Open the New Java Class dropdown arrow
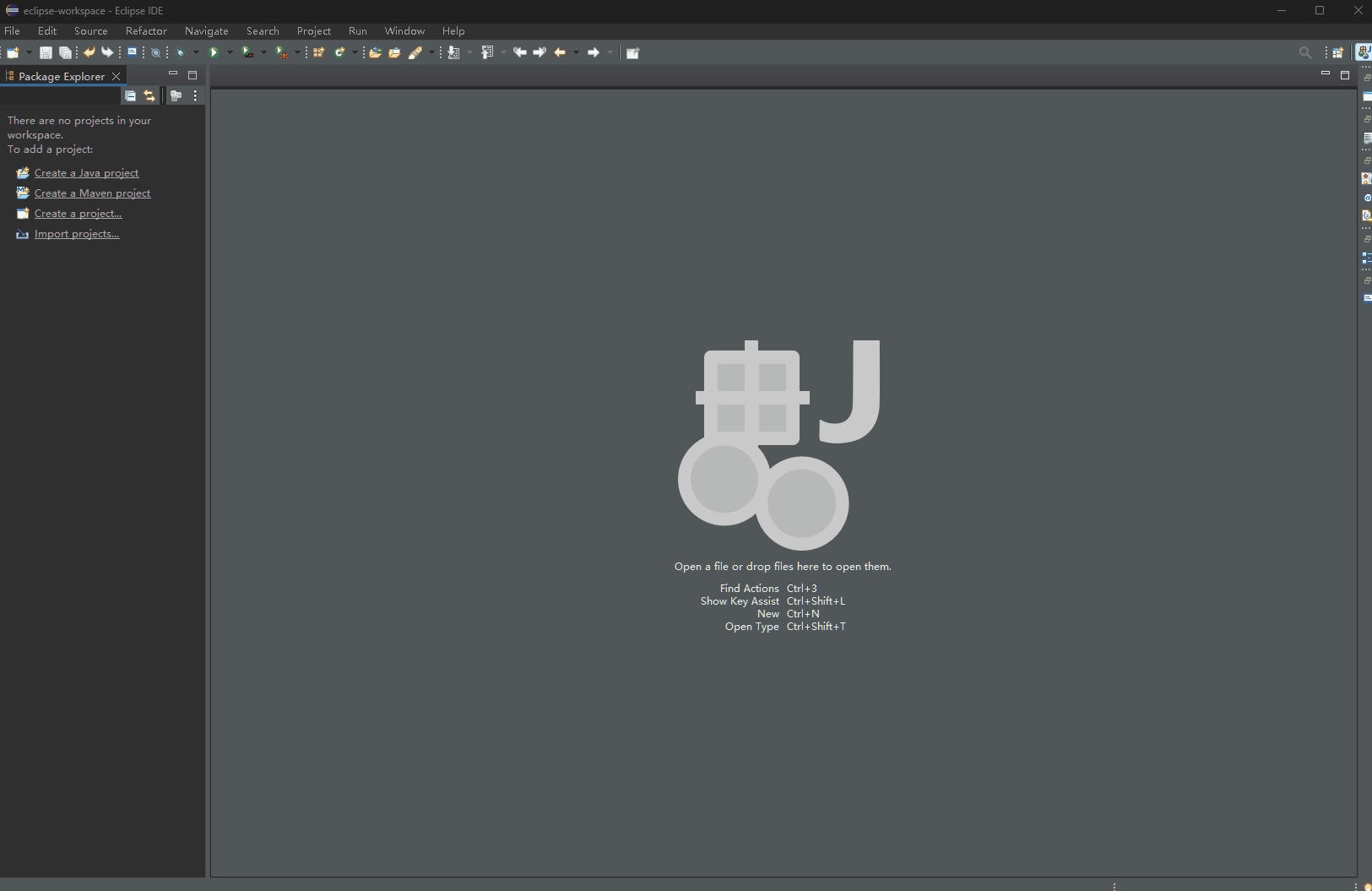The width and height of the screenshot is (1372, 891). click(x=355, y=52)
